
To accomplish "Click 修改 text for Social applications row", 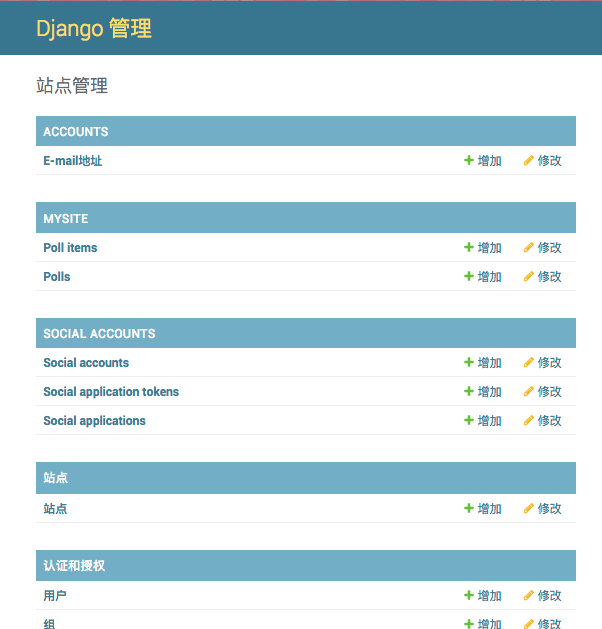I will [549, 420].
